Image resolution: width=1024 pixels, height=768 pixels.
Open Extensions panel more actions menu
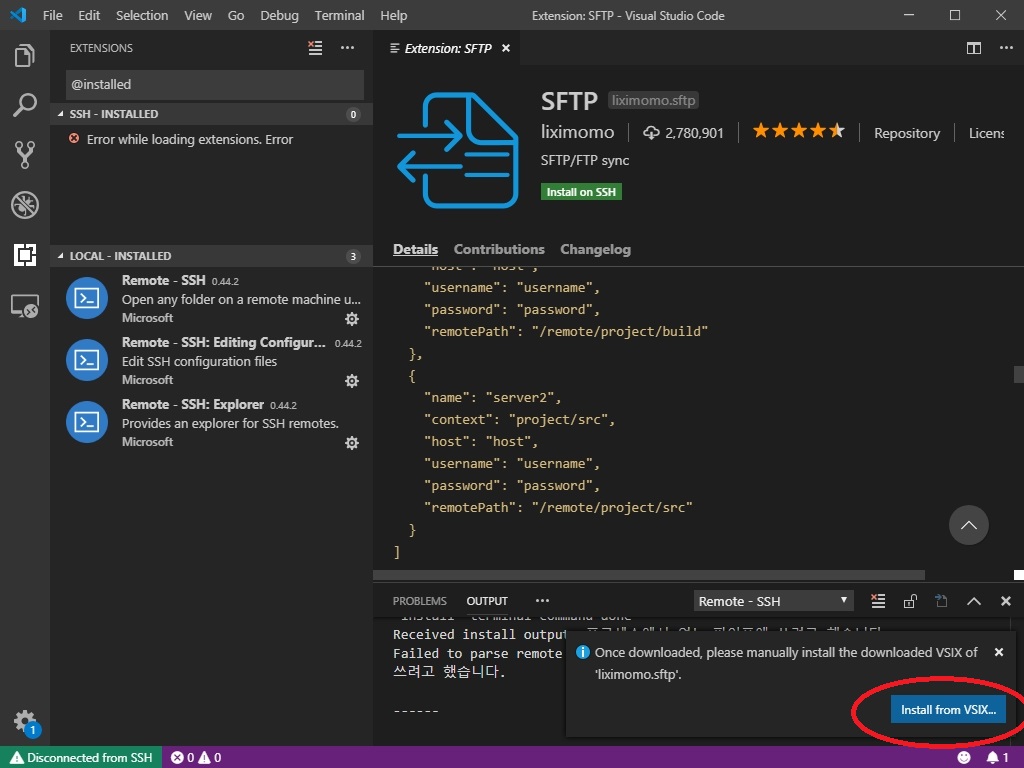pos(347,48)
